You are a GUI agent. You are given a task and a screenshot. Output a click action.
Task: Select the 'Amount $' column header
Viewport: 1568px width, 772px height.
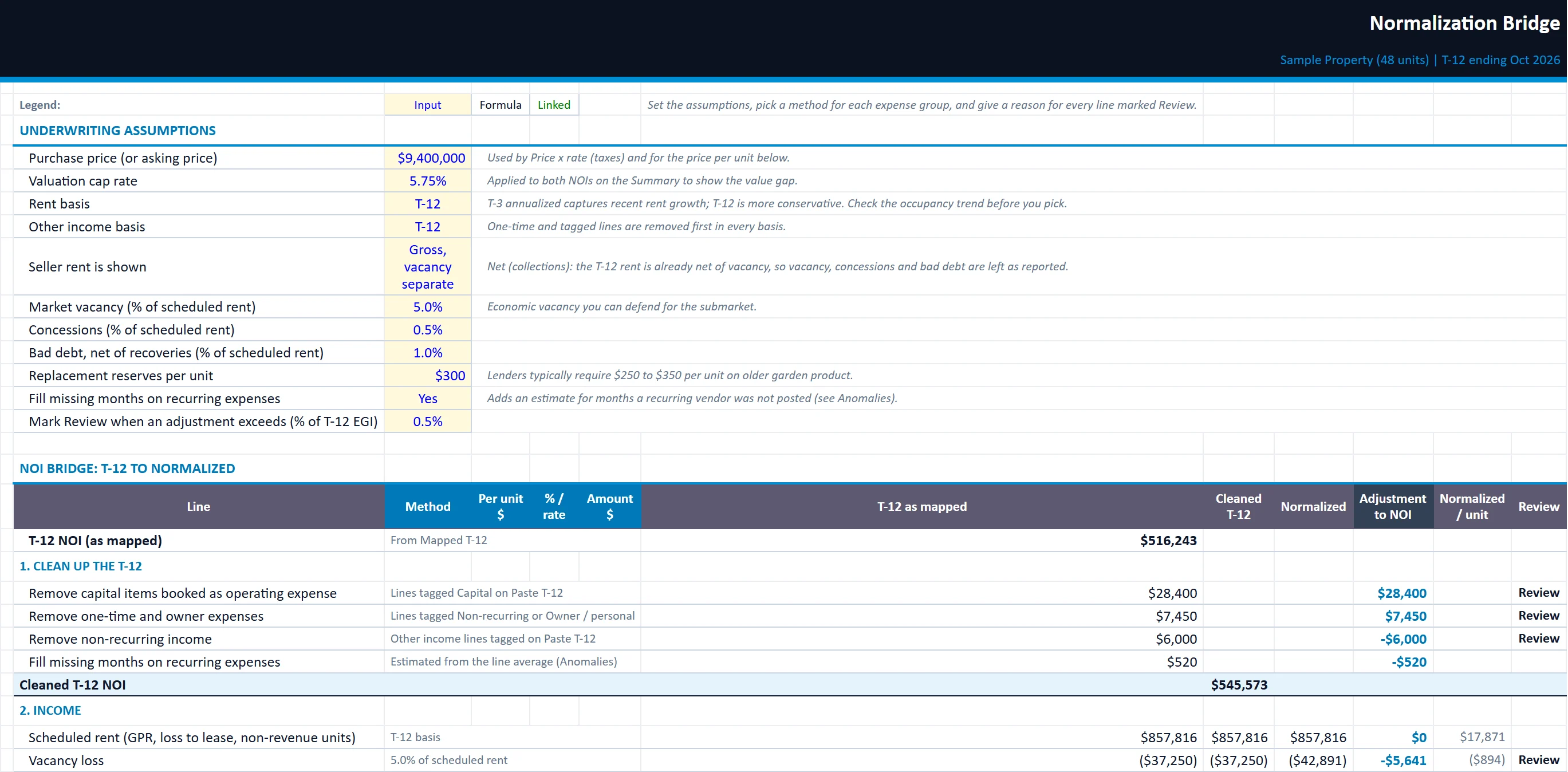[609, 506]
